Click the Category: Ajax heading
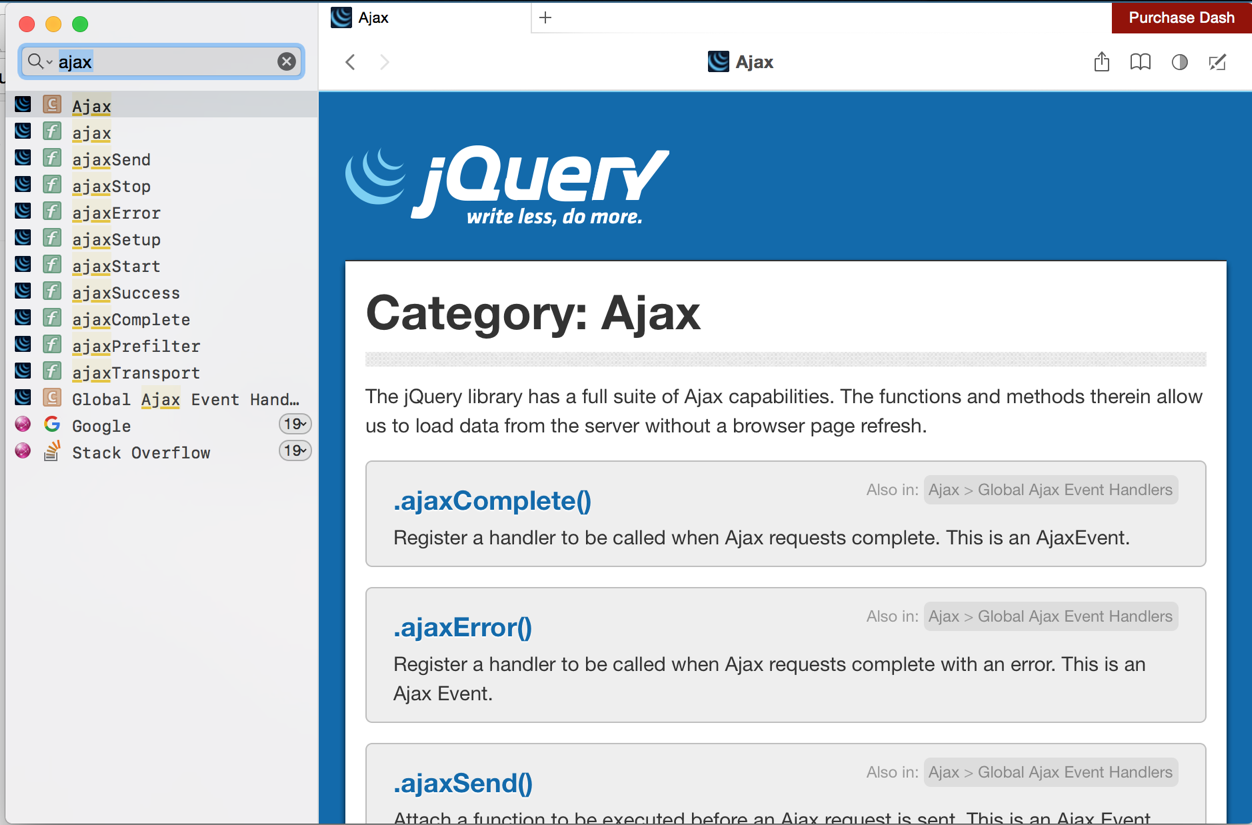1252x825 pixels. [x=533, y=313]
